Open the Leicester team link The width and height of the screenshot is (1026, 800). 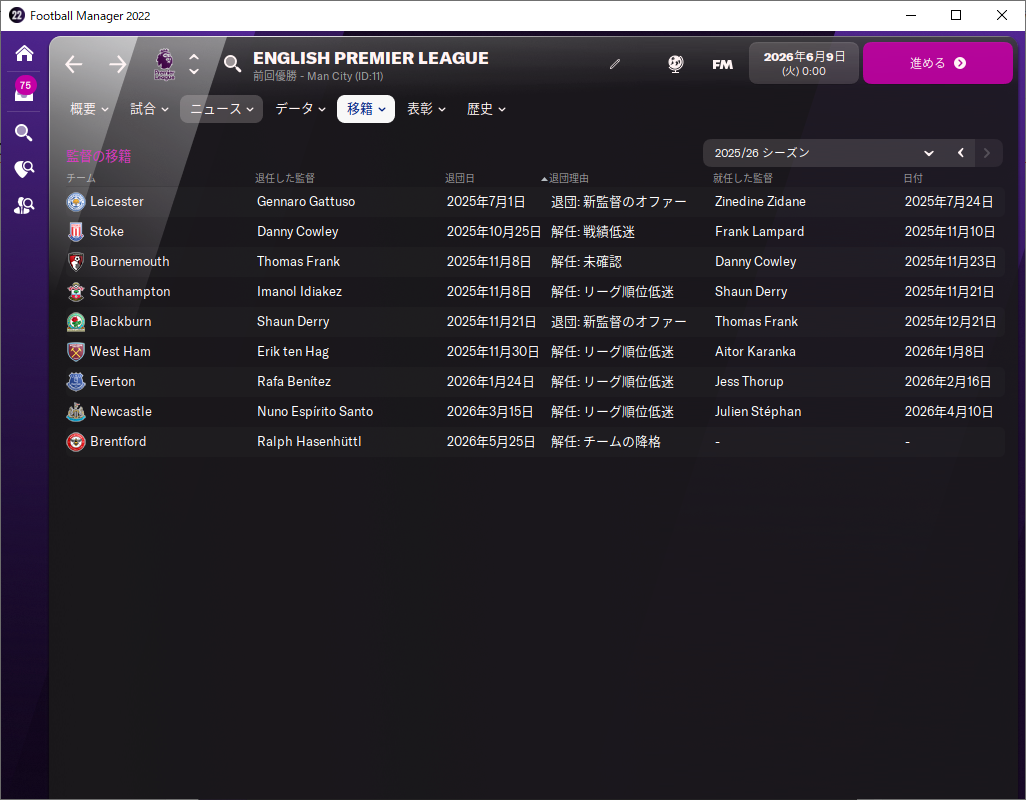point(116,201)
